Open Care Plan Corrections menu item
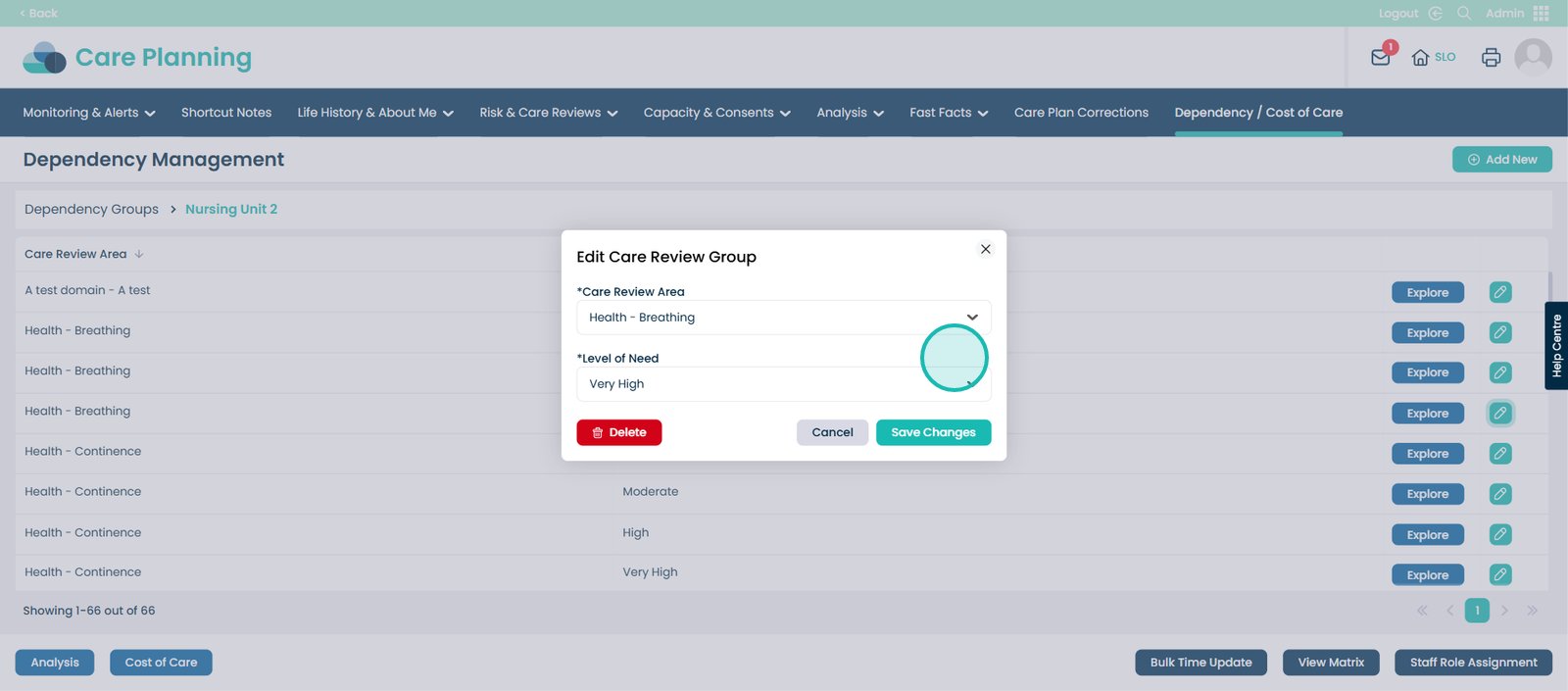1568x691 pixels. point(1081,113)
